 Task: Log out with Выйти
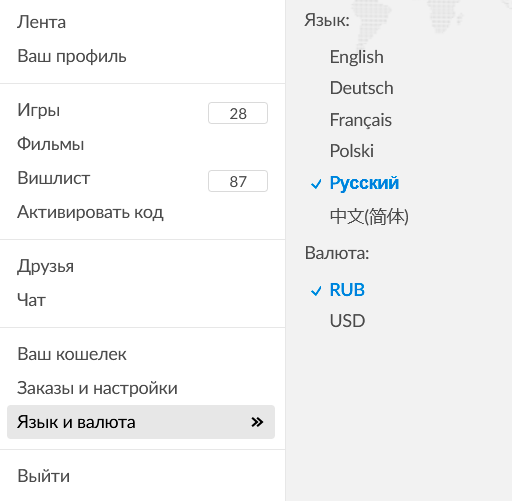point(44,476)
